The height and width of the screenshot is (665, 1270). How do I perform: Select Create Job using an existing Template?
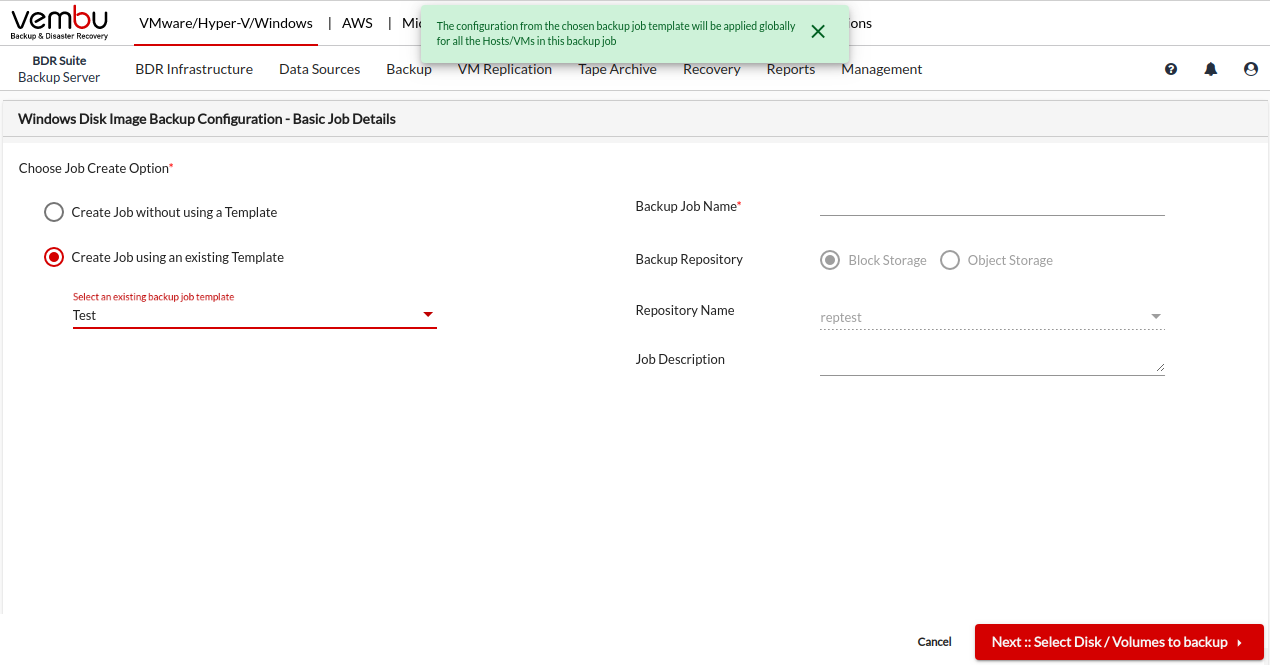(54, 257)
